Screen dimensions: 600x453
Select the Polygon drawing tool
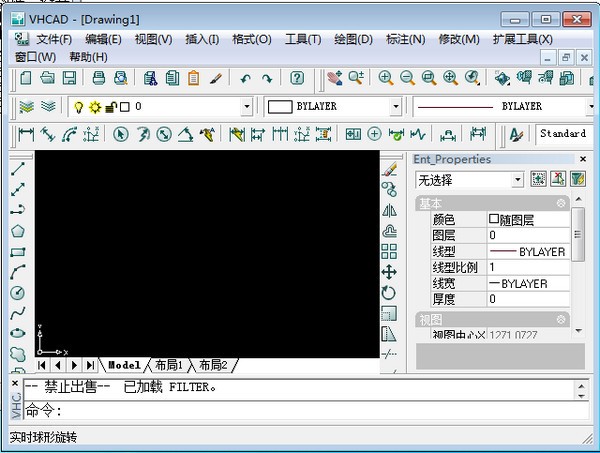point(17,230)
